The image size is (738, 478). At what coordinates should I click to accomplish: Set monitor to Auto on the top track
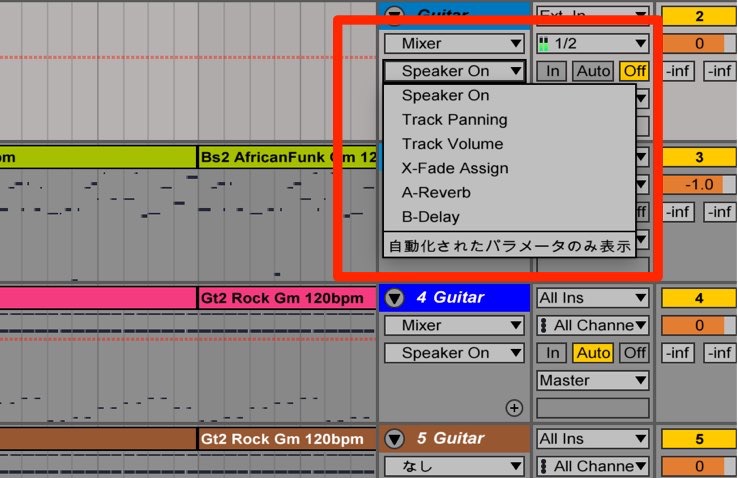click(593, 71)
